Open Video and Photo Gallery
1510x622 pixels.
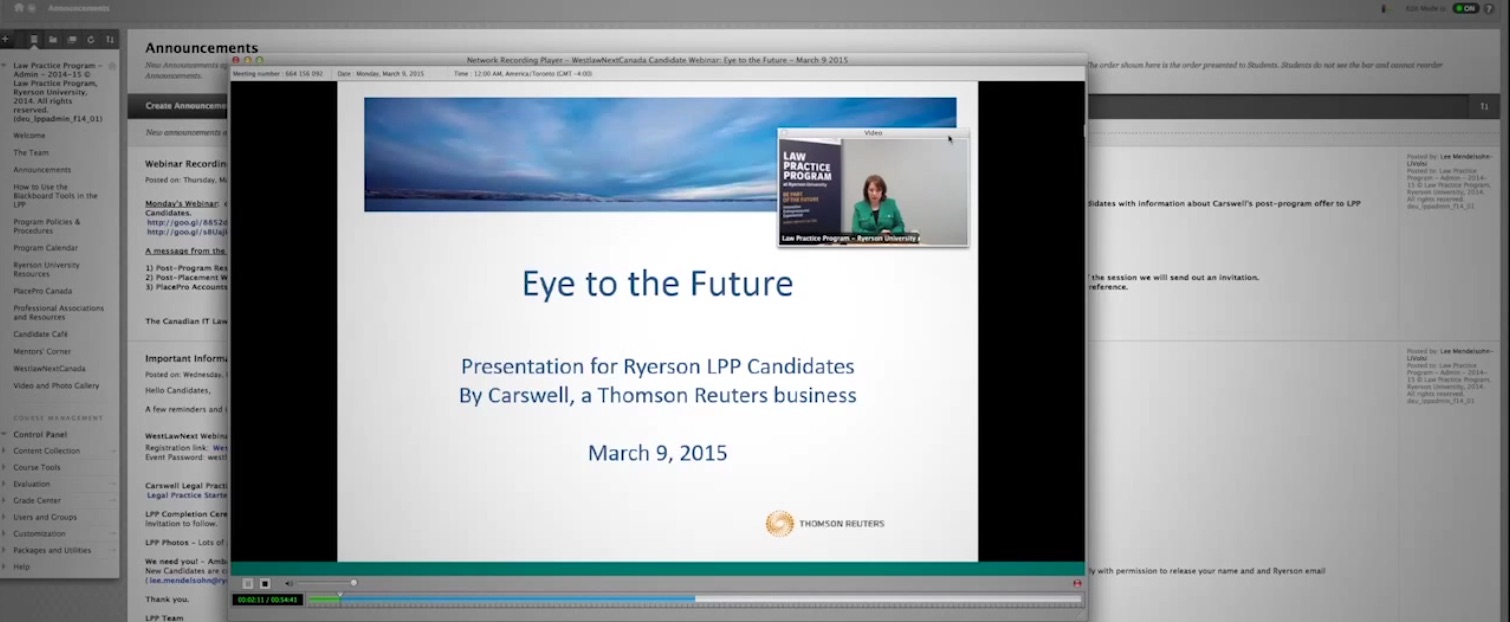pyautogui.click(x=56, y=385)
